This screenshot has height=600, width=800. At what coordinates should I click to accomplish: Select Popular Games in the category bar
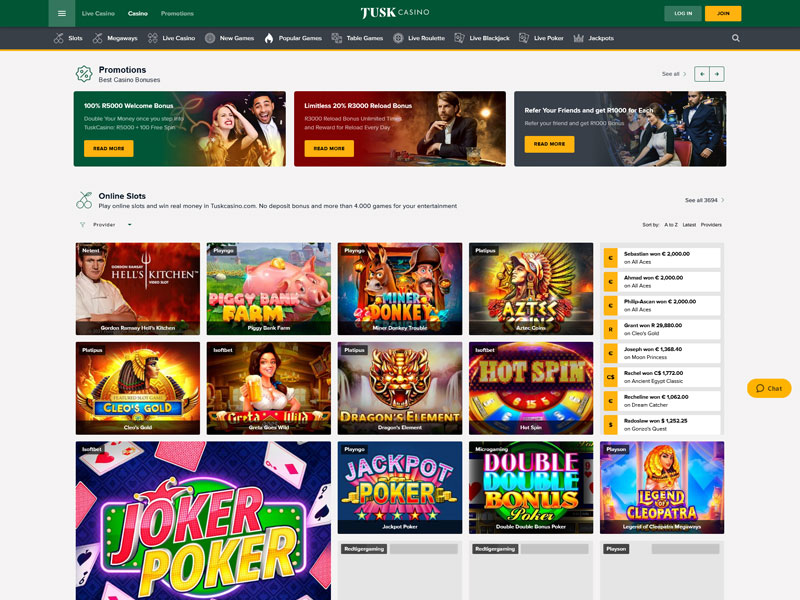(x=300, y=38)
